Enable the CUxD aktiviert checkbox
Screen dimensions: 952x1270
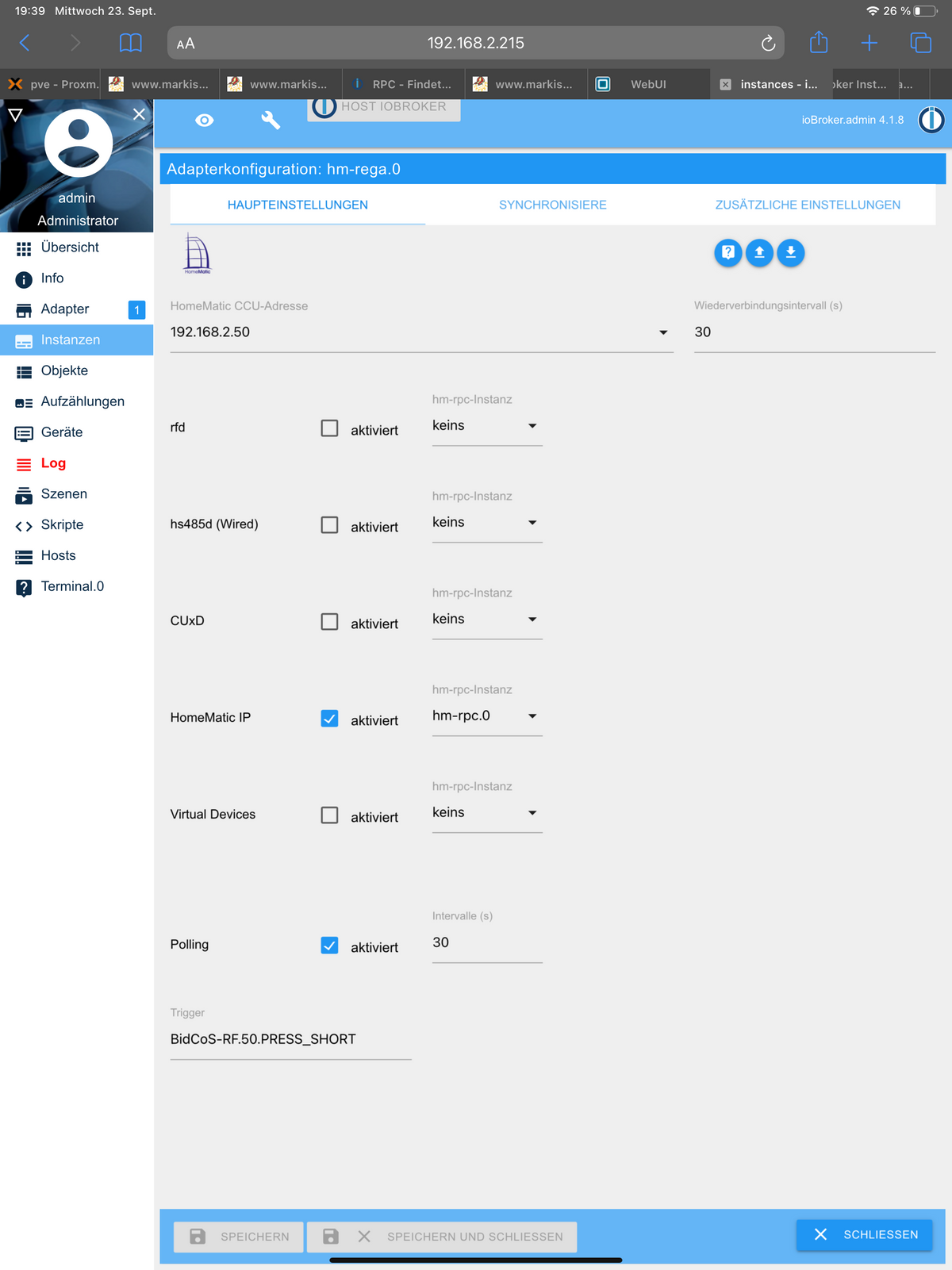click(x=329, y=622)
